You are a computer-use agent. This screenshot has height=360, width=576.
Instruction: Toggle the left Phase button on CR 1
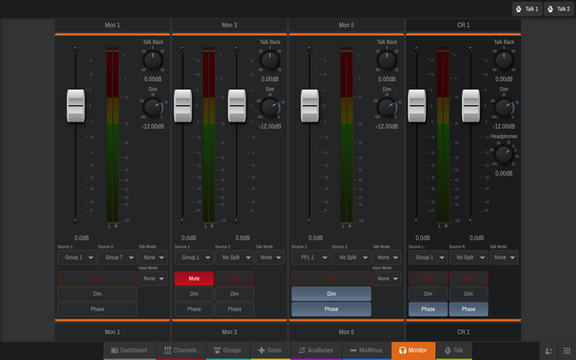(428, 309)
